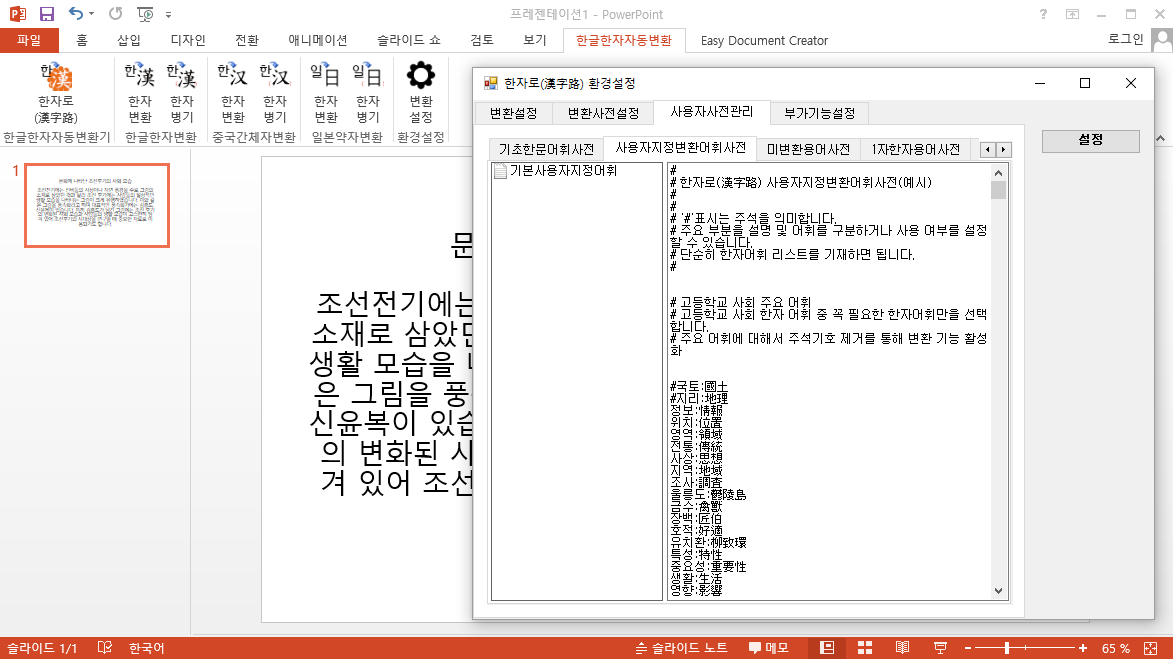Viewport: 1173px width, 659px height.
Task: Toggle the 슬라이드 노트 pane button
Action: click(682, 648)
